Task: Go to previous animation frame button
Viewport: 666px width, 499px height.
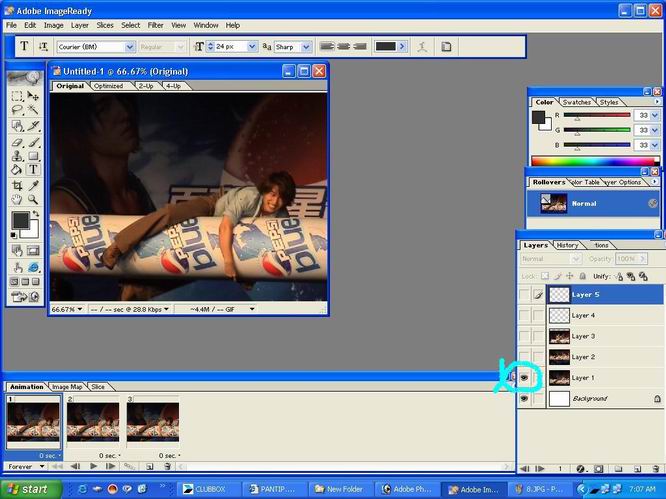Action: 75,466
